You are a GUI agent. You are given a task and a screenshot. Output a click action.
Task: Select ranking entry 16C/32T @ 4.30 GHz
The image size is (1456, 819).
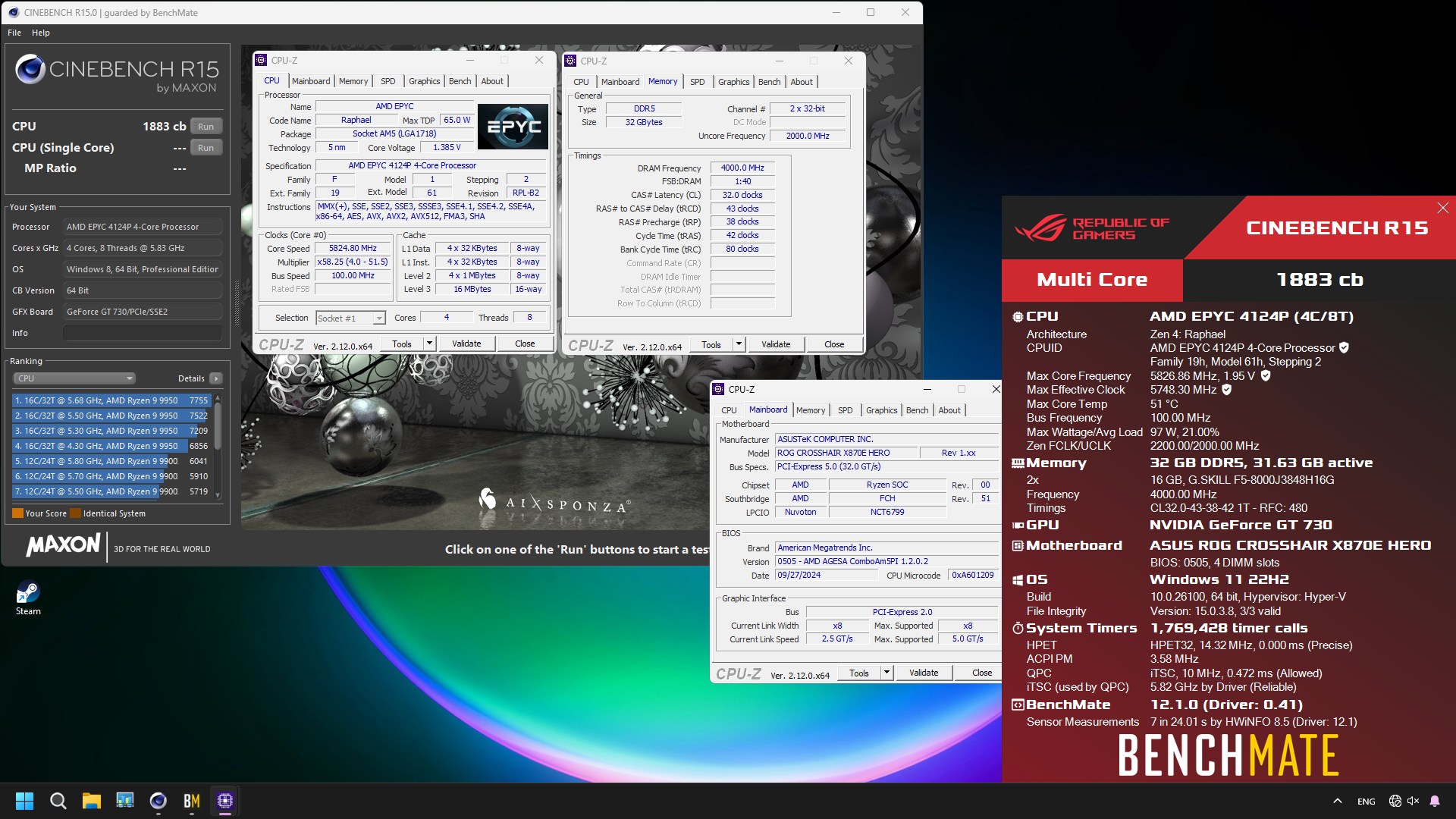click(111, 446)
